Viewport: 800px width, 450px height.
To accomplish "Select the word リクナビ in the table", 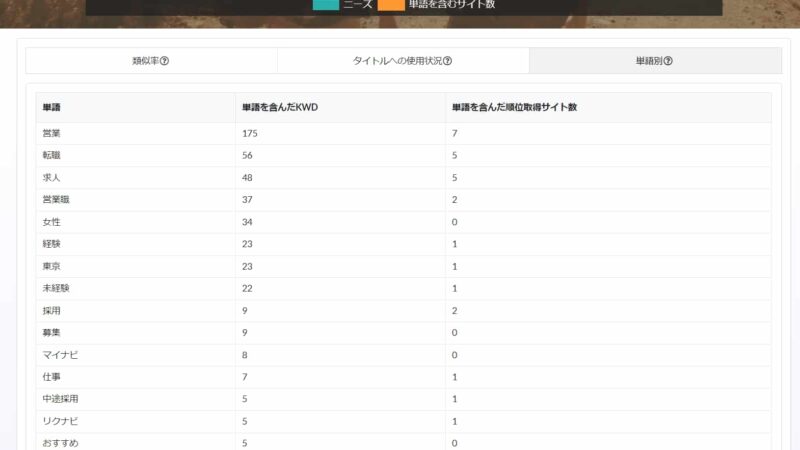I will (x=60, y=421).
